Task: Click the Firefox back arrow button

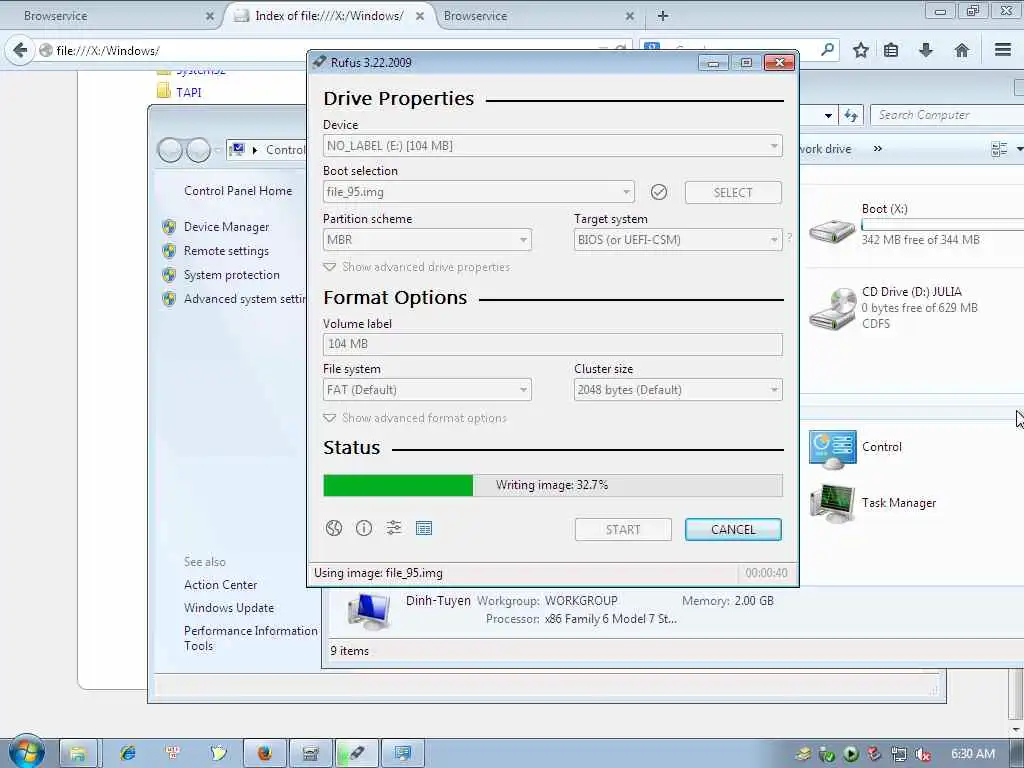Action: click(20, 50)
